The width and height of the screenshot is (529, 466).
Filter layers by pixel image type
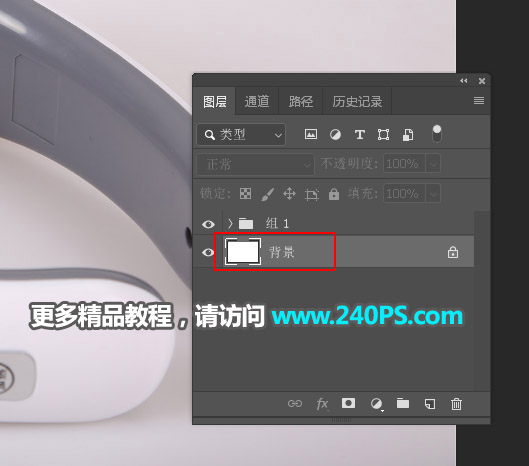click(x=311, y=134)
